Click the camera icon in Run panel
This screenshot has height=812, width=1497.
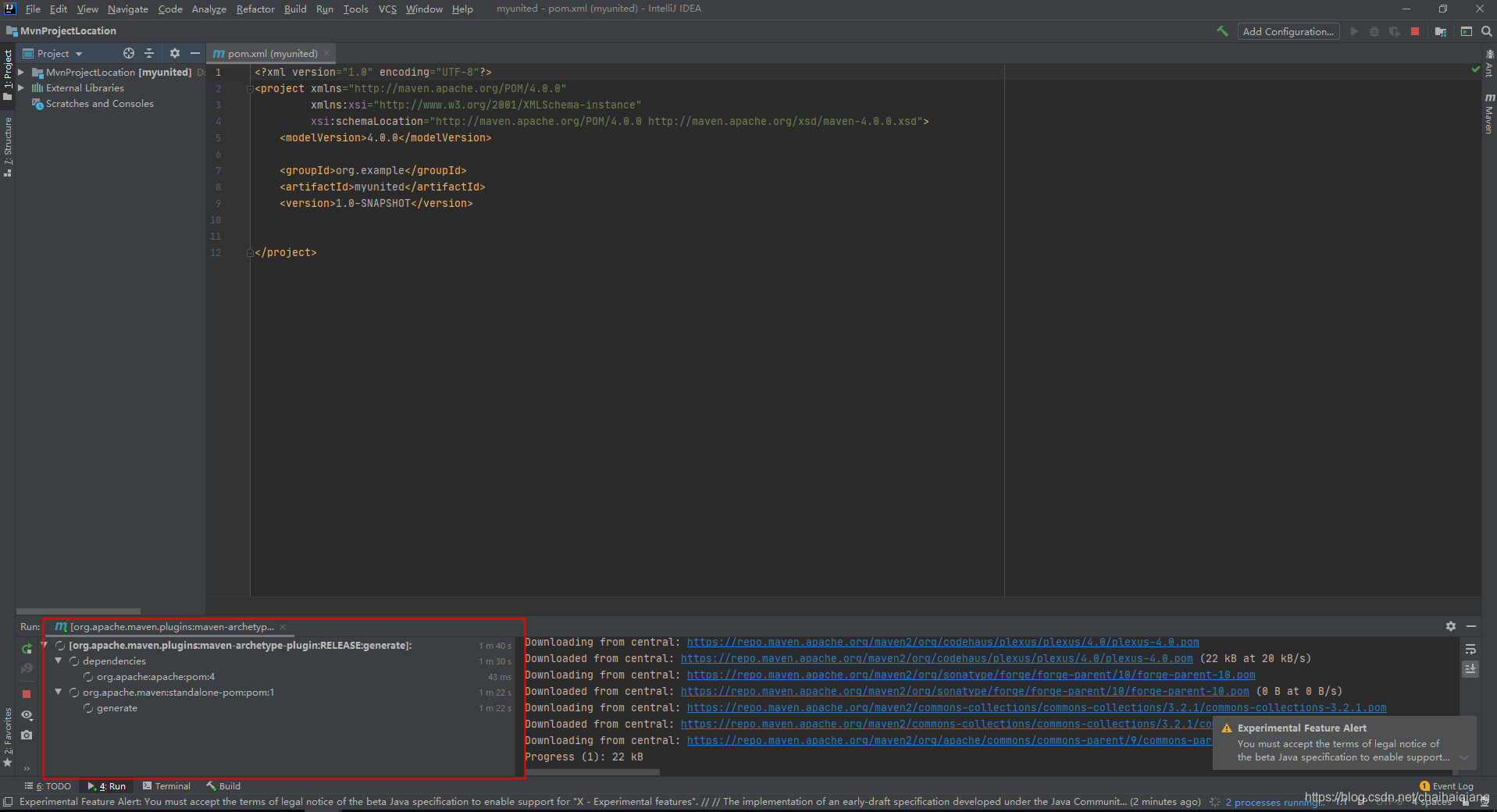(27, 735)
